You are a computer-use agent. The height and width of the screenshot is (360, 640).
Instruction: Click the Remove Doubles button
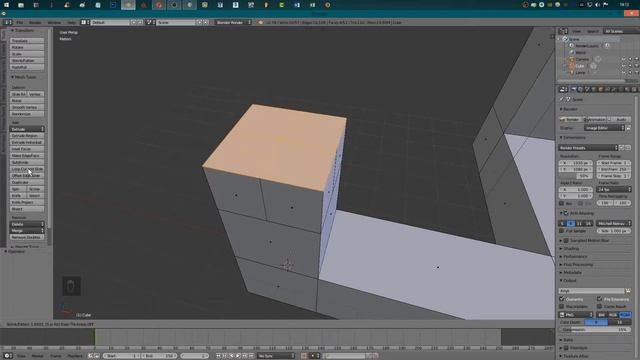click(x=27, y=237)
